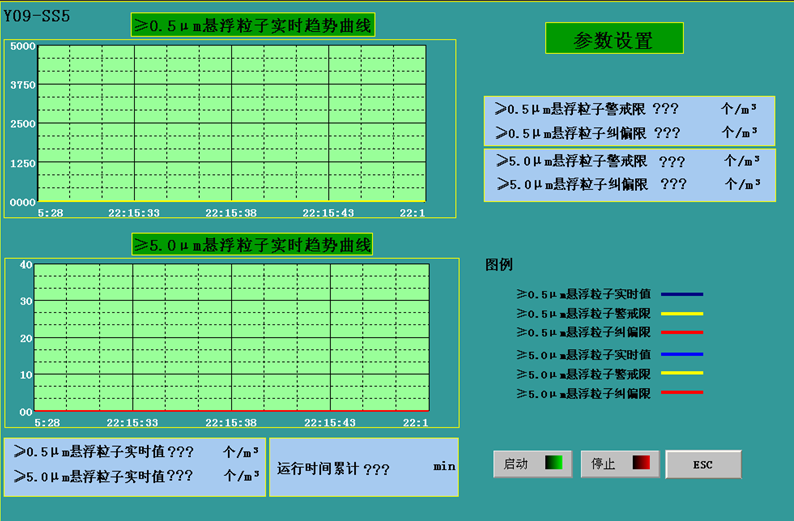This screenshot has height=521, width=794.
Task: Set ≥5.0μm悬浮粒子纠偏限 value field
Action: (x=673, y=184)
